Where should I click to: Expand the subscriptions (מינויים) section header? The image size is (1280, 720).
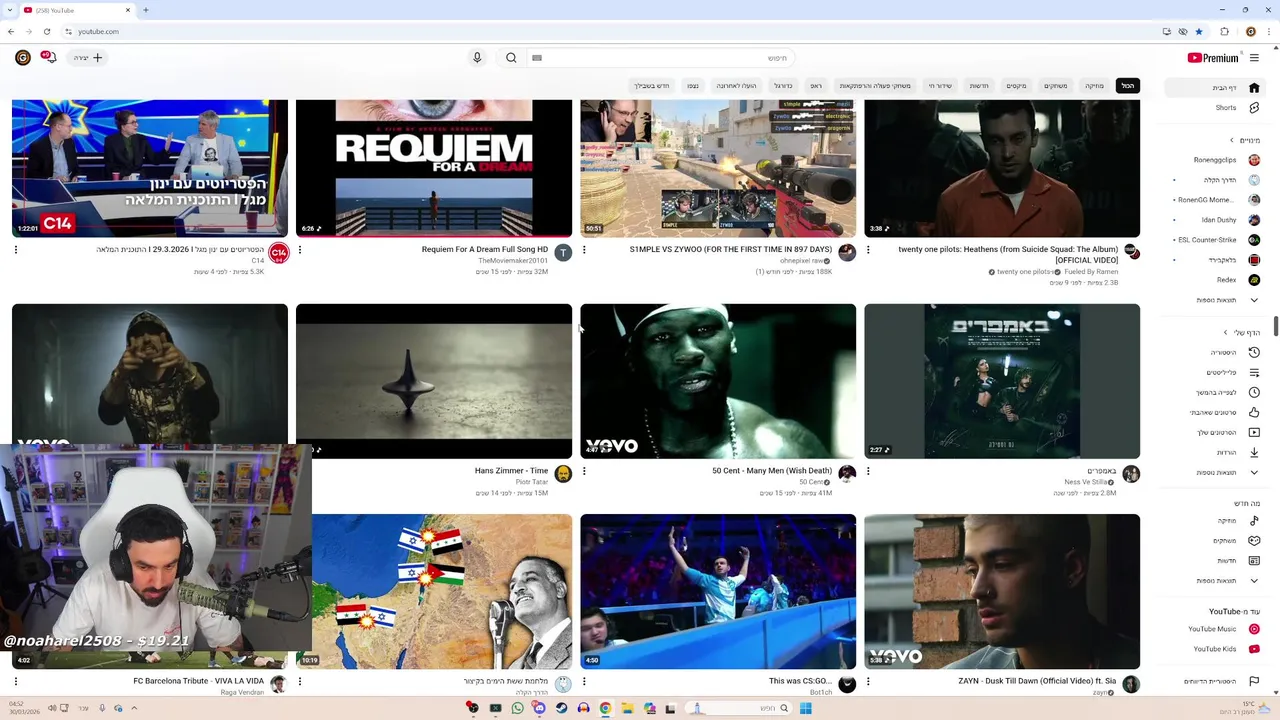click(1245, 140)
